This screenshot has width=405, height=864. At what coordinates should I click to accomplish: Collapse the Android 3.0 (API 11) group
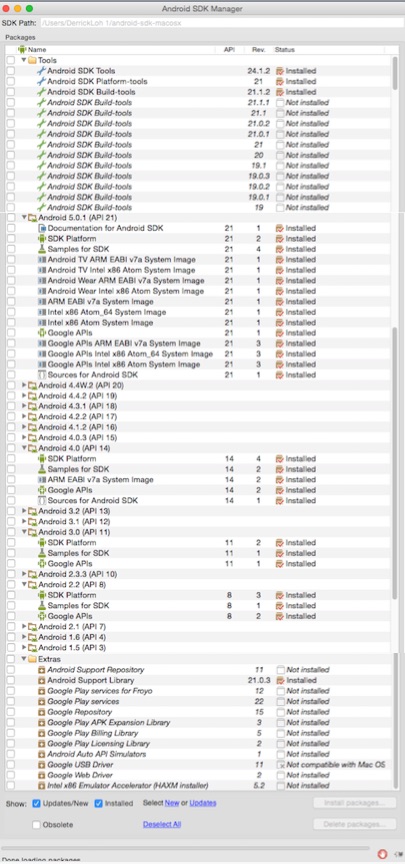[x=24, y=532]
